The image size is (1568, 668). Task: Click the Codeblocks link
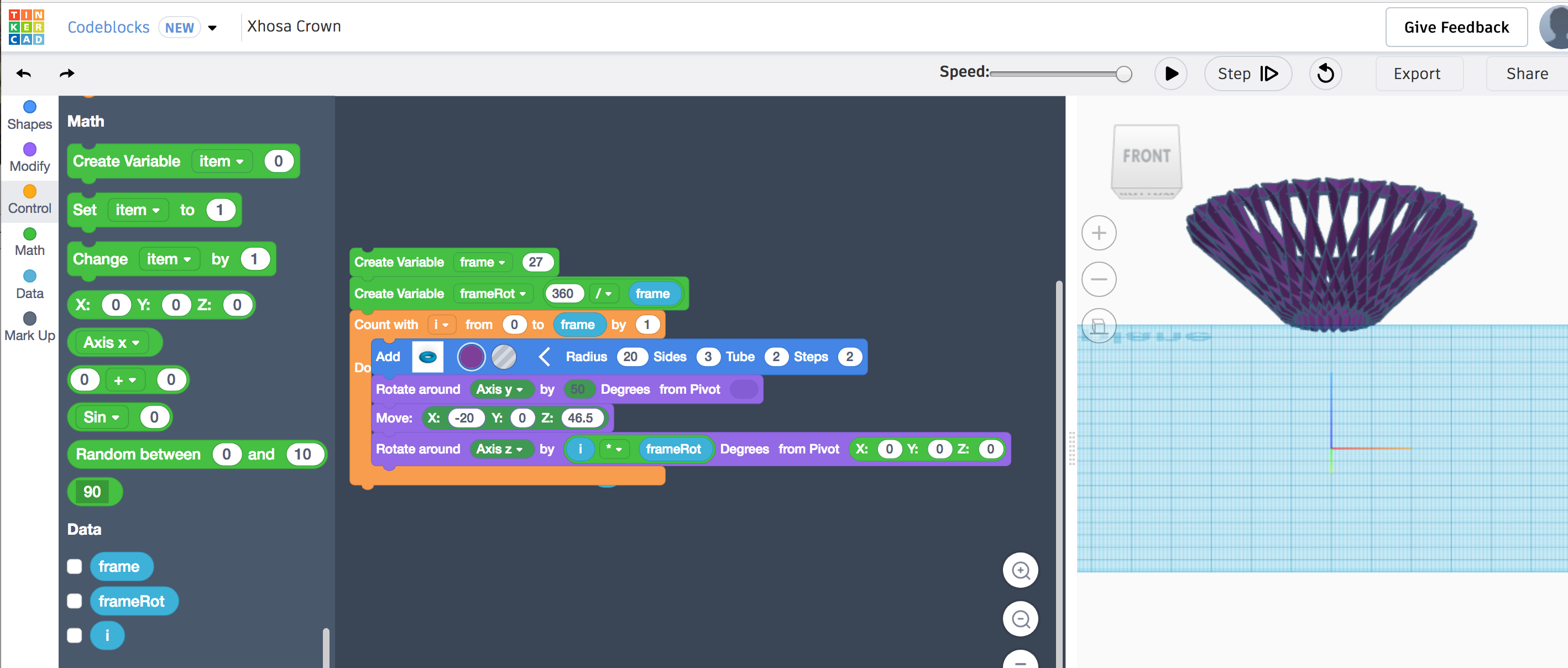click(x=108, y=28)
